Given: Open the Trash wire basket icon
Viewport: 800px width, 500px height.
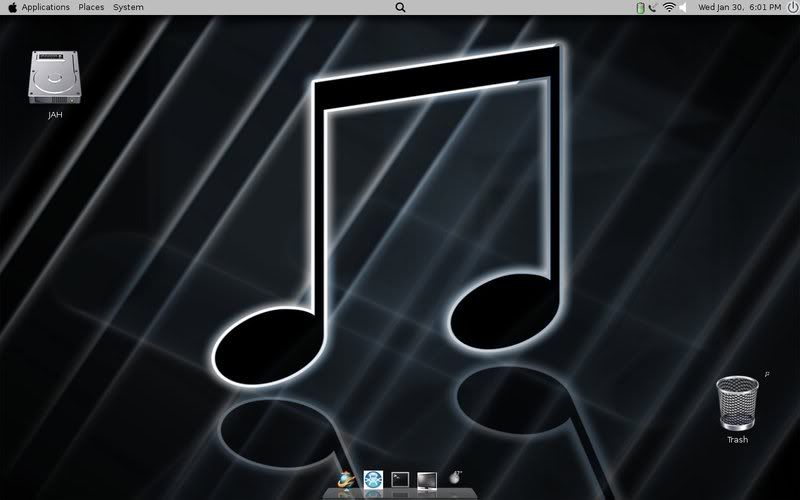Looking at the screenshot, I should (x=737, y=403).
